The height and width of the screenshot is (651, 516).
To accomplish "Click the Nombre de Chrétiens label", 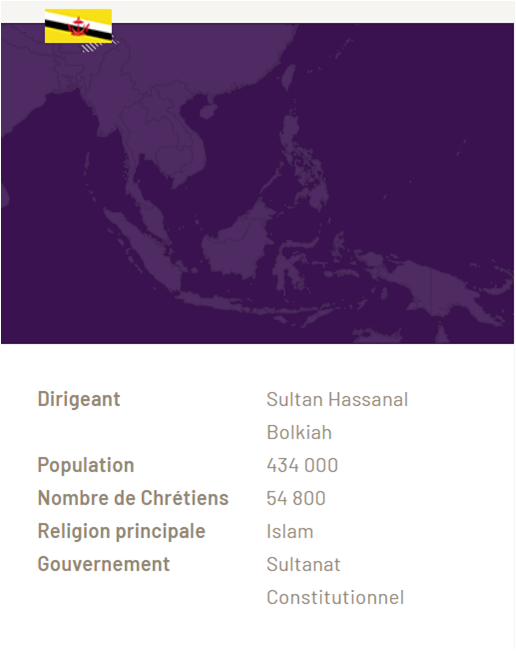I will 133,498.
